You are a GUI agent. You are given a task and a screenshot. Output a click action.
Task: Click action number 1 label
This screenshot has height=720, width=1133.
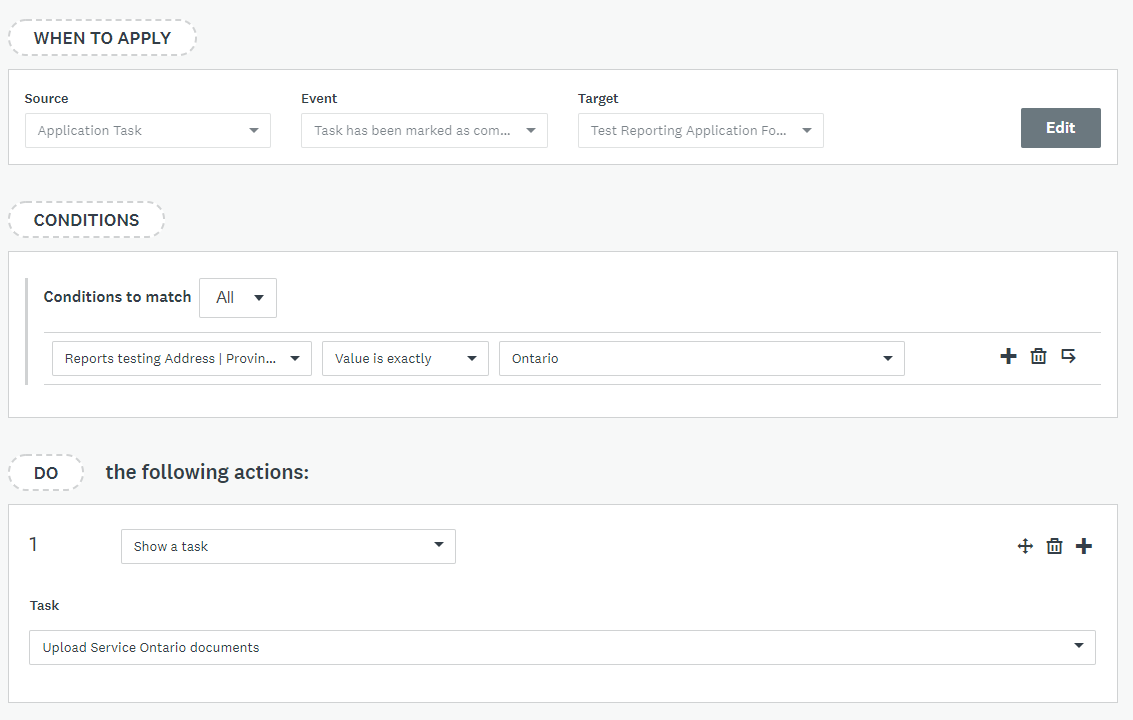[33, 544]
